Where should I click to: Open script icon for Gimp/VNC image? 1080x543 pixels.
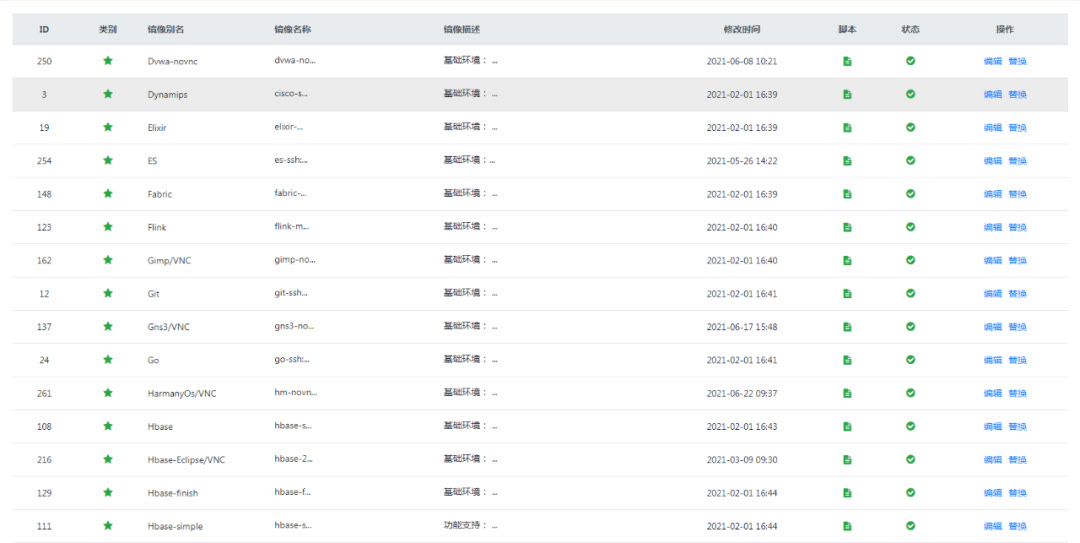click(x=847, y=260)
